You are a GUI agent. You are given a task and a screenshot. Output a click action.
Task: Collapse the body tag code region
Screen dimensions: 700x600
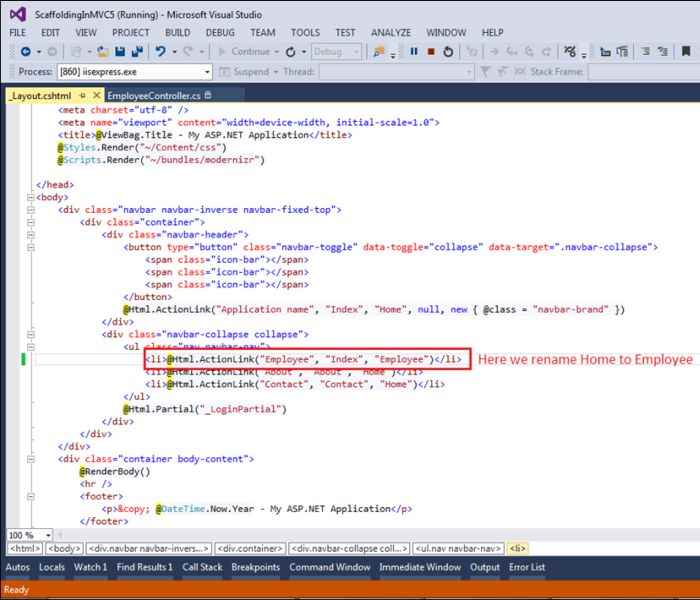(x=30, y=197)
